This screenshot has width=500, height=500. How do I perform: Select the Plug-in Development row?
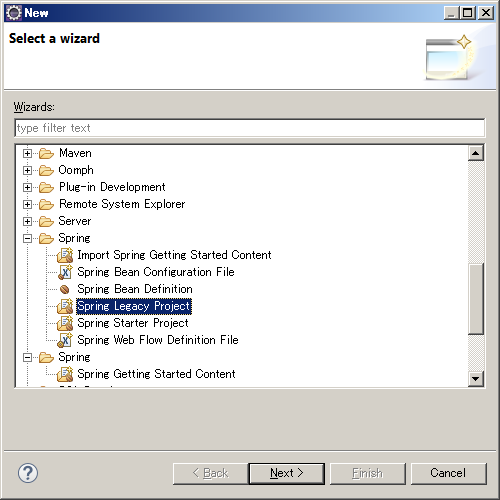[112, 187]
